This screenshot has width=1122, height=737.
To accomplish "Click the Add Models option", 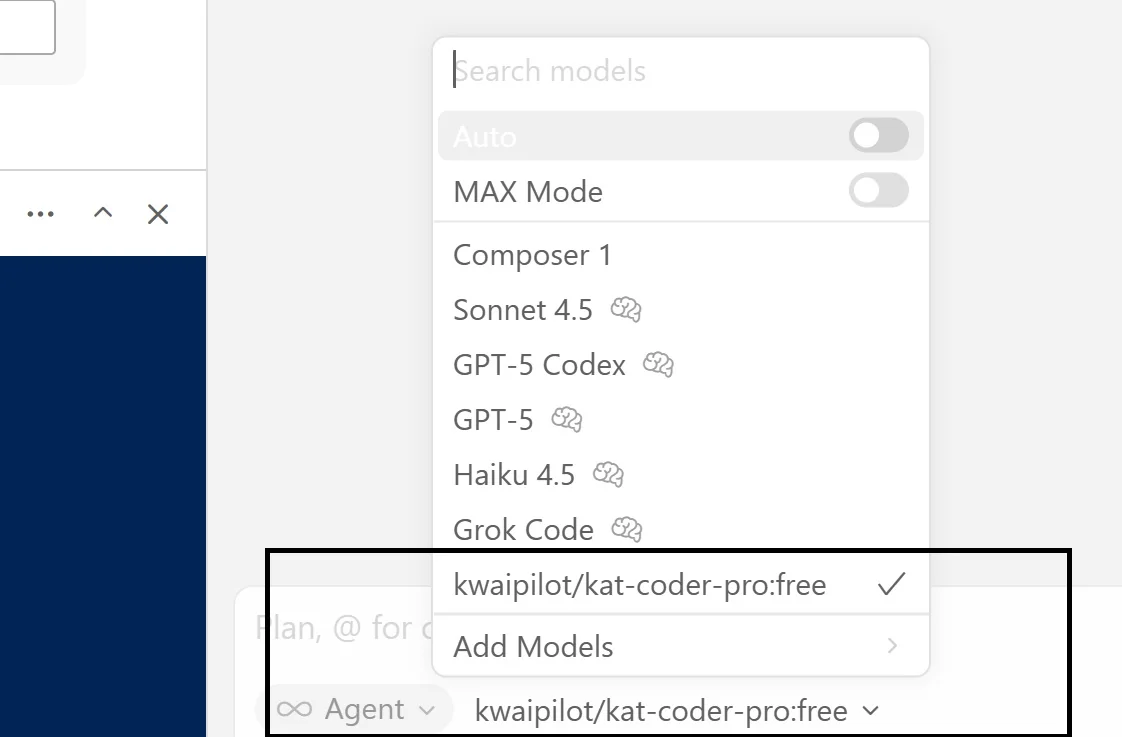I will point(534,646).
